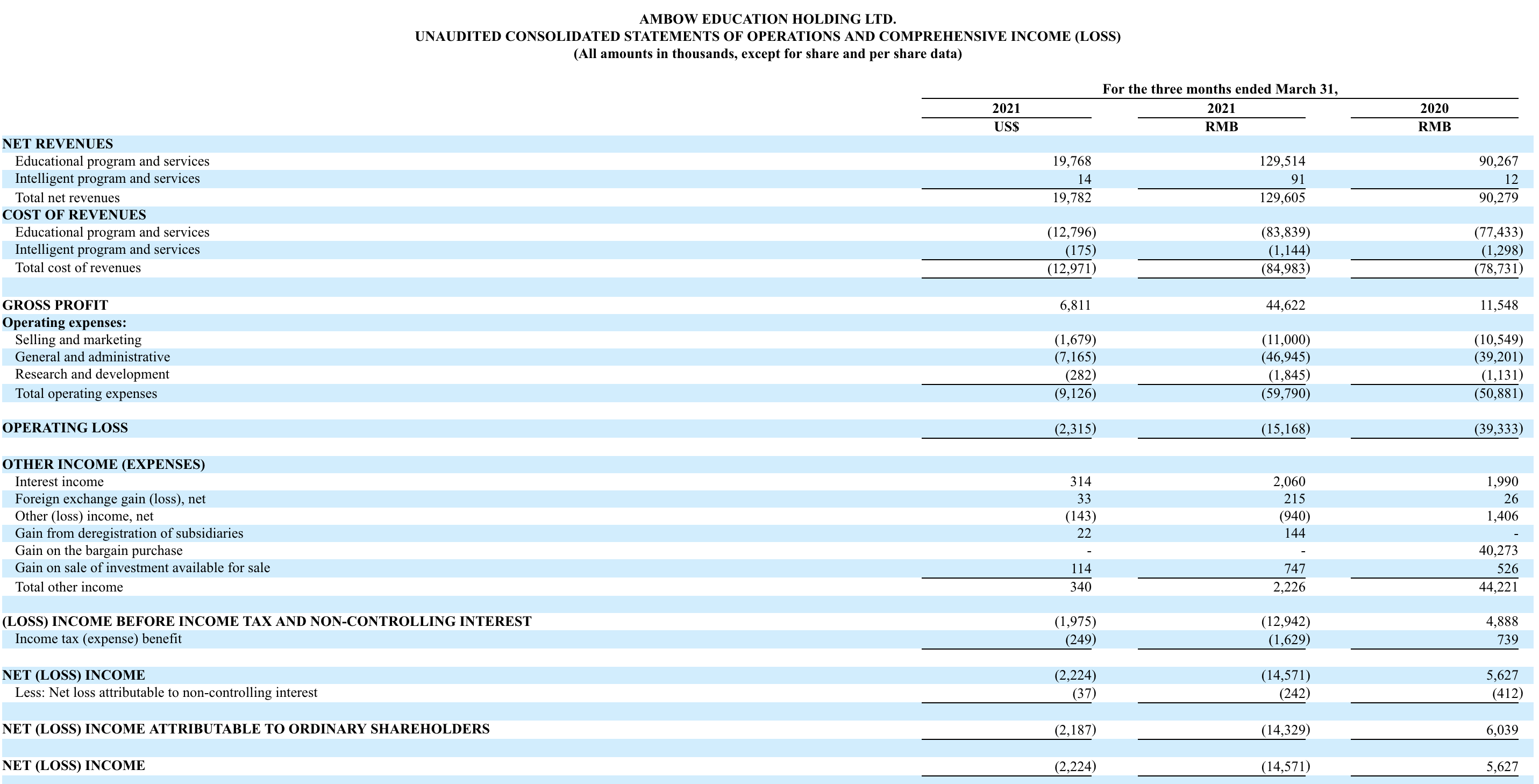Viewport: 1539px width, 784px height.
Task: Click the Total other income label
Action: [69, 587]
